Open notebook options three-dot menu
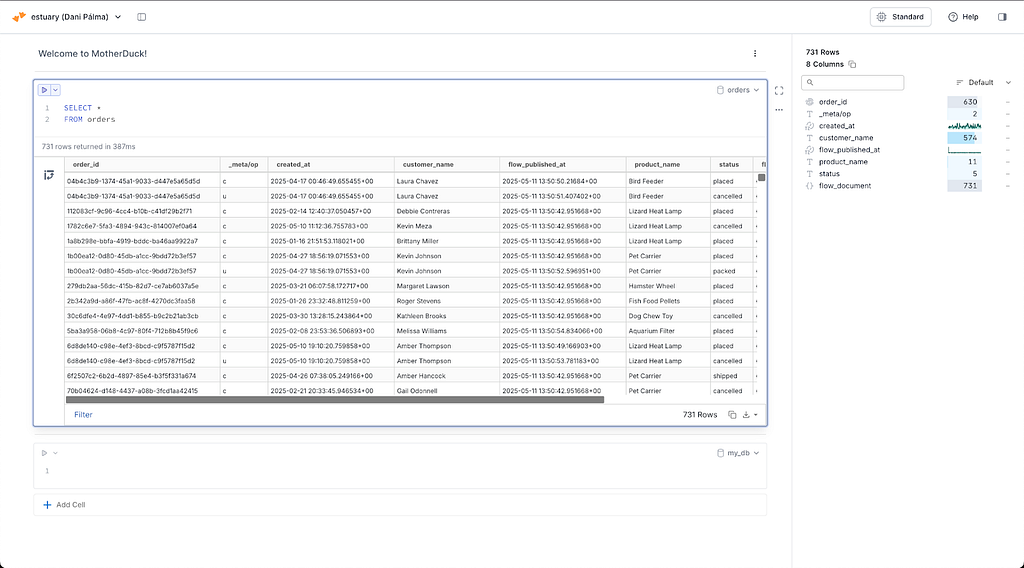Screen dimensions: 1024x568 tap(755, 54)
